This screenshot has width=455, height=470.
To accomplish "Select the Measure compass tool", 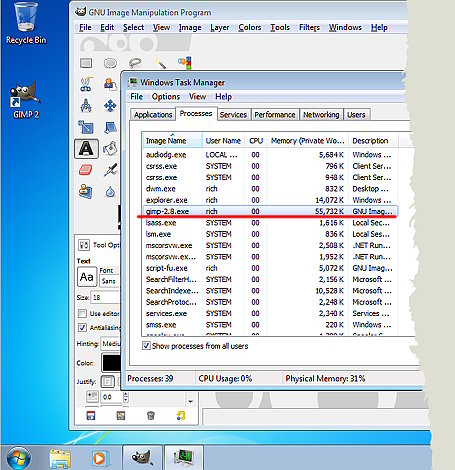I will point(86,106).
